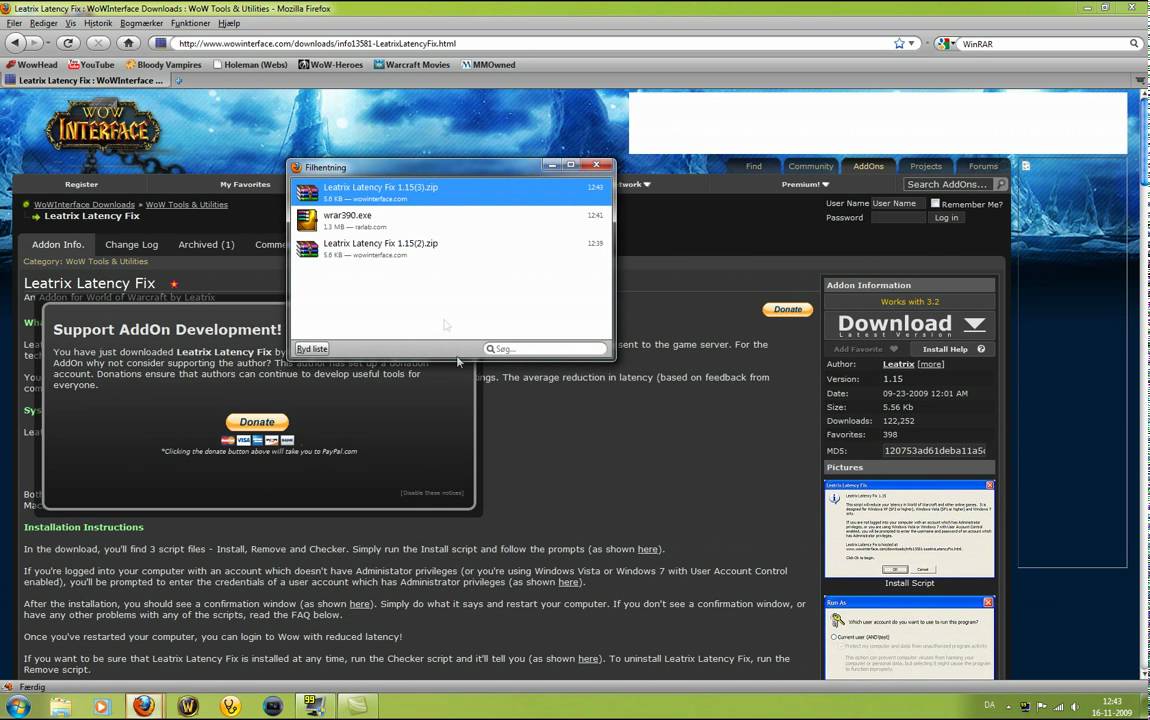Image resolution: width=1150 pixels, height=720 pixels.
Task: Click Download Latest Version button
Action: (910, 325)
